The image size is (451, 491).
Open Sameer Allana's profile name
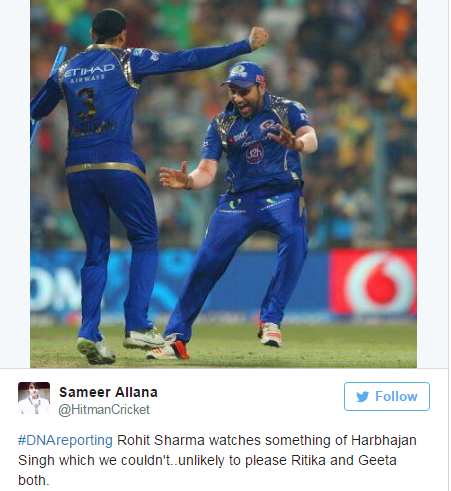[108, 392]
